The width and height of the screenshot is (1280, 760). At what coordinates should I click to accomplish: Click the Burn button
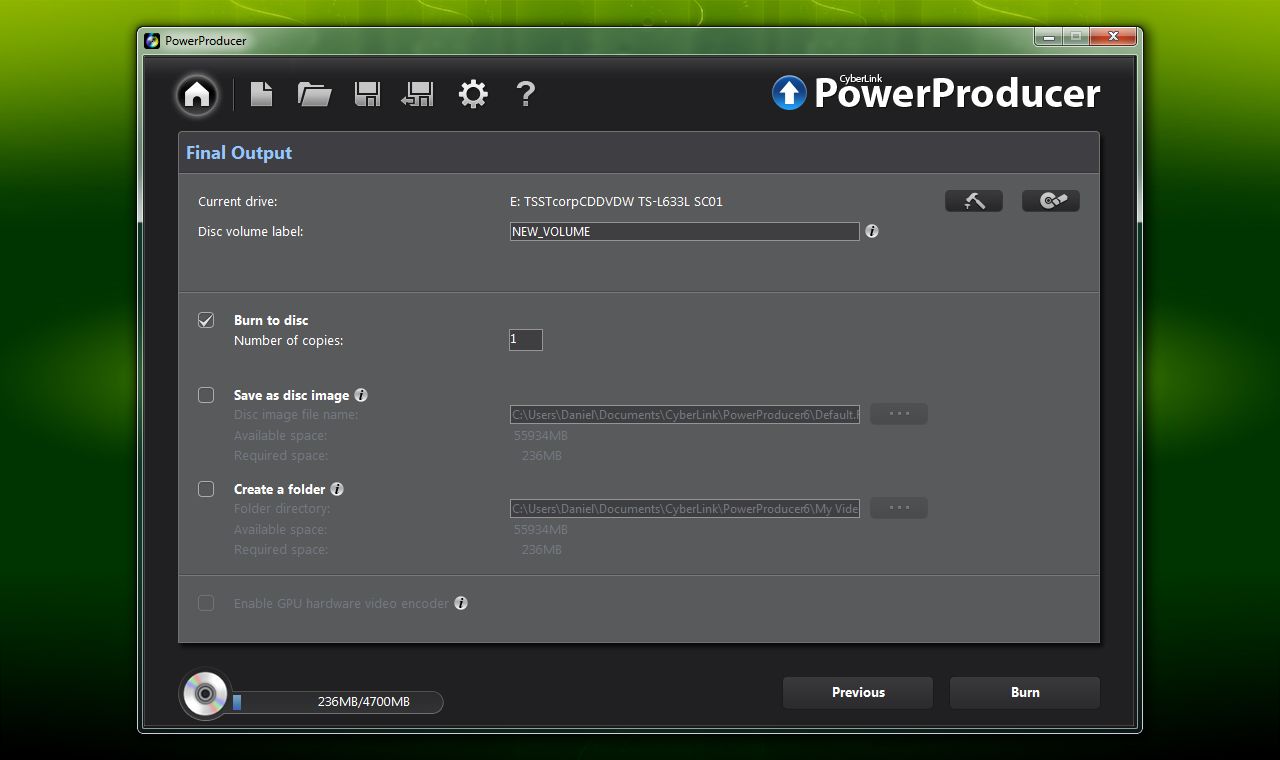(x=1025, y=692)
